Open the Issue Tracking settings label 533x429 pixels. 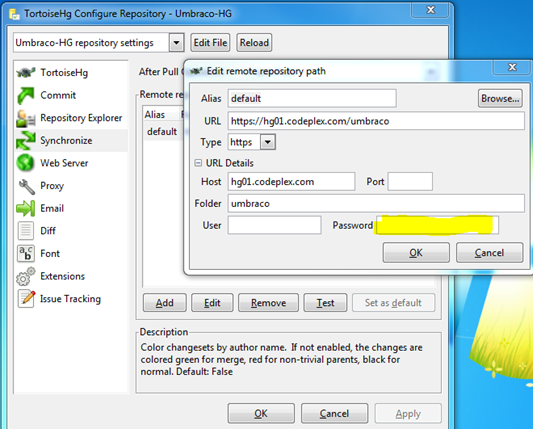coord(70,299)
